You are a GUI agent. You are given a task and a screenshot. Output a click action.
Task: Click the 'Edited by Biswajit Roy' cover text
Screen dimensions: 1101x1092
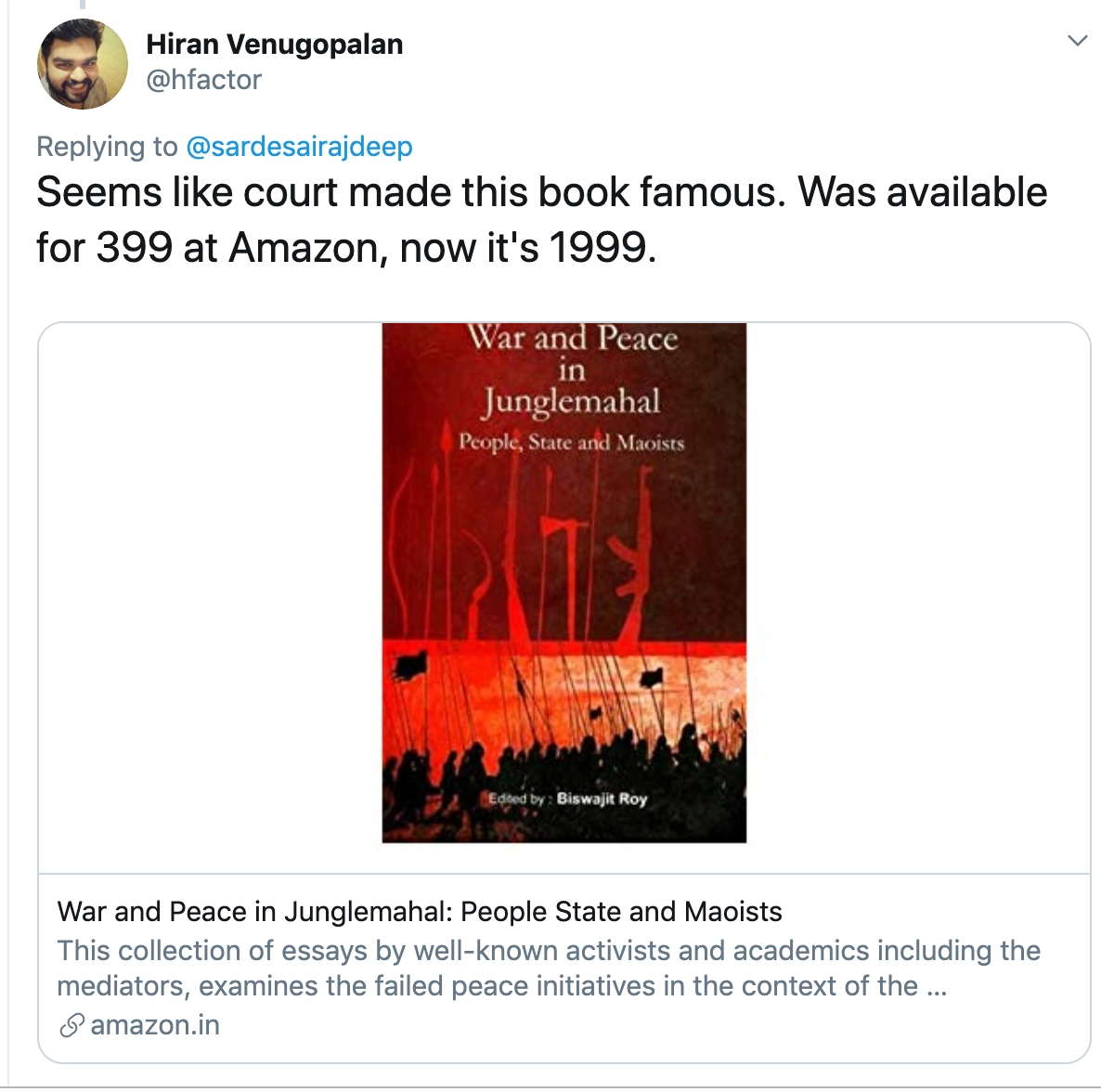pos(567,799)
